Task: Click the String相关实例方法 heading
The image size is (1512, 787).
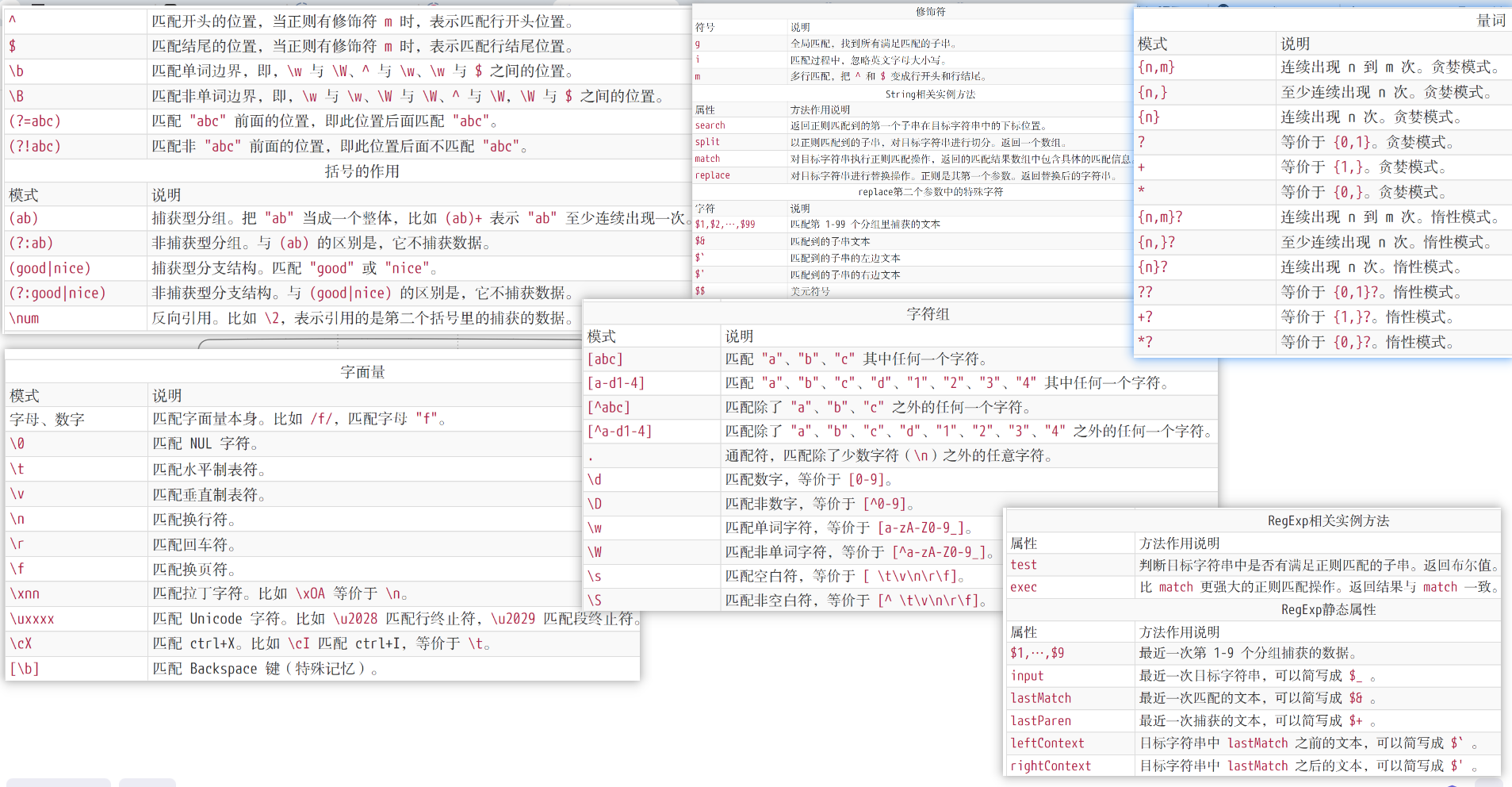Action: 931,94
